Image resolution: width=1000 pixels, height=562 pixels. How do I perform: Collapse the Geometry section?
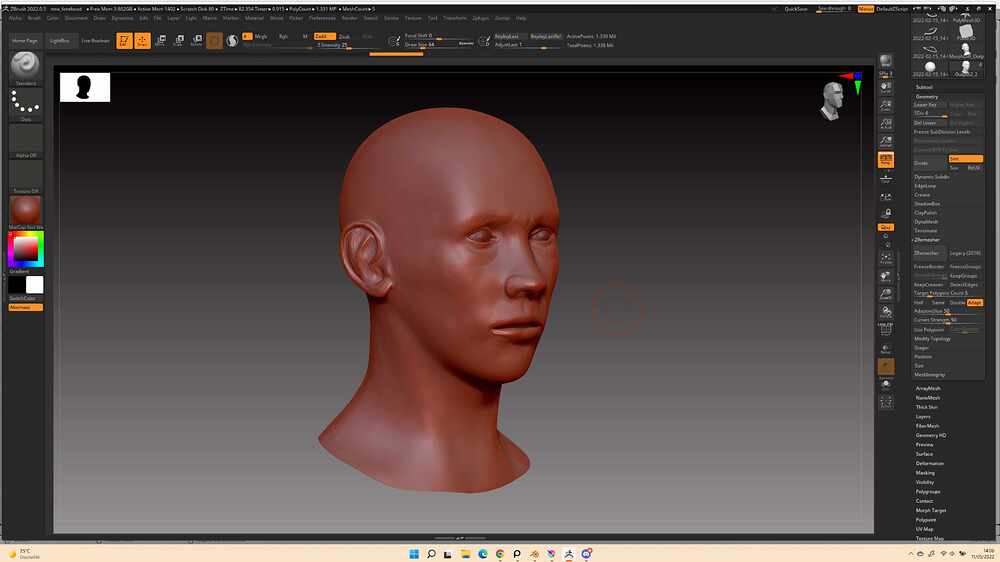(927, 96)
